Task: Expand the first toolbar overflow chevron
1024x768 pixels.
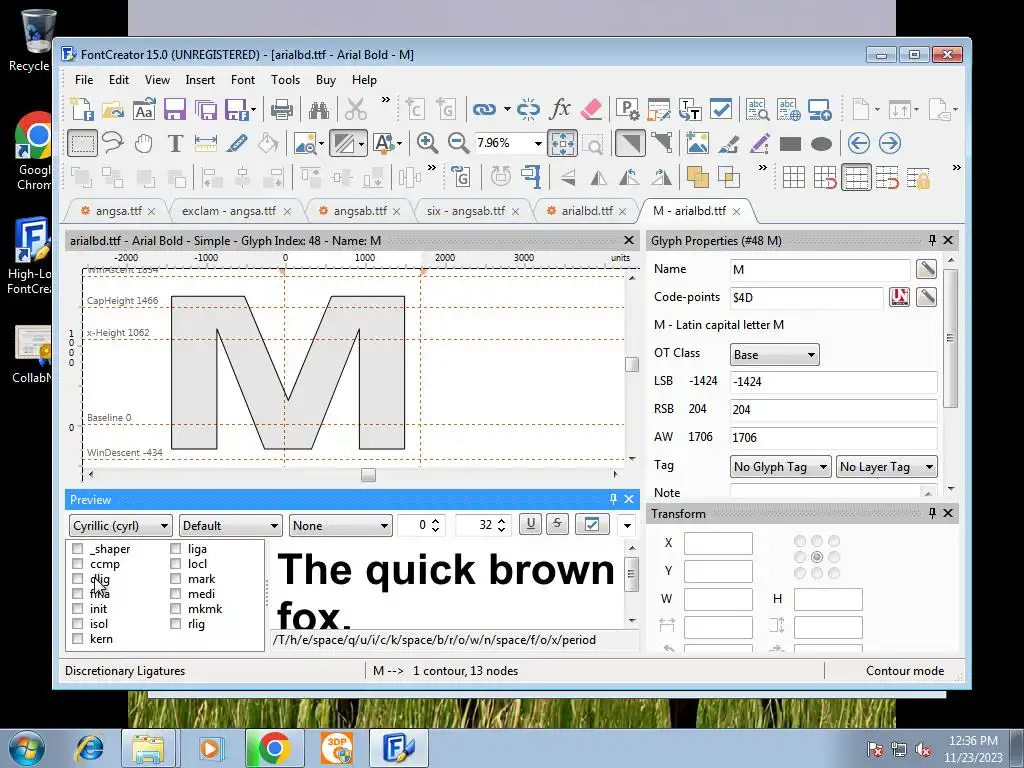Action: pos(386,100)
